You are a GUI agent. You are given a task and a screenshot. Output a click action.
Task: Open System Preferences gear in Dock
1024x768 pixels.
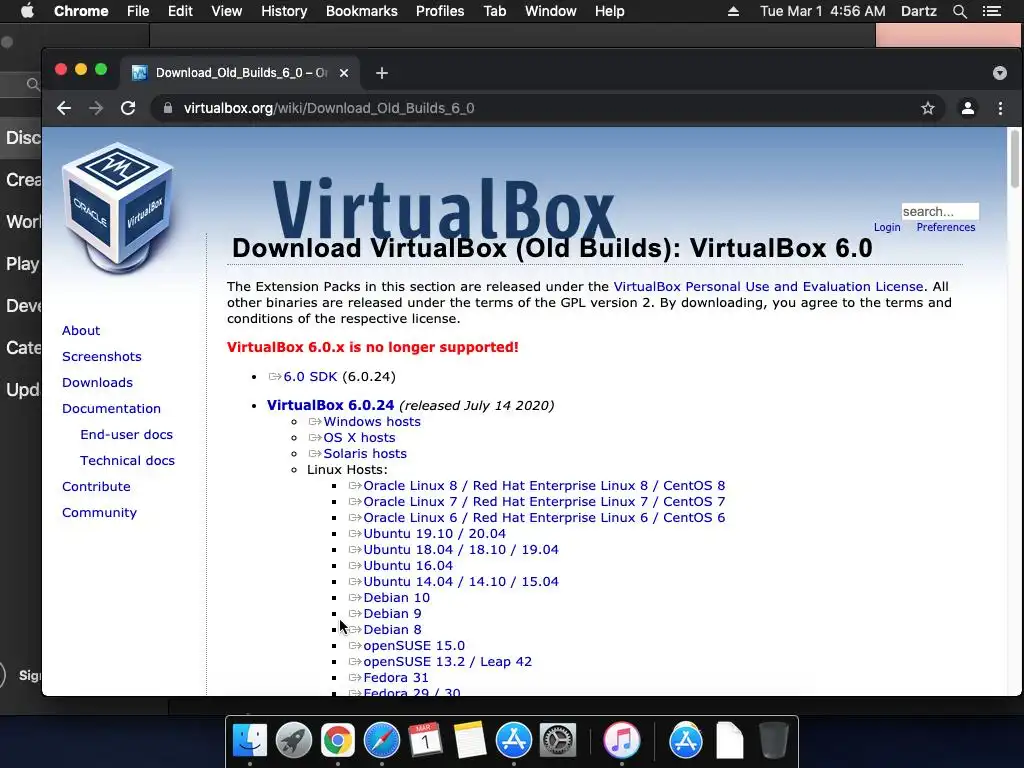[558, 741]
